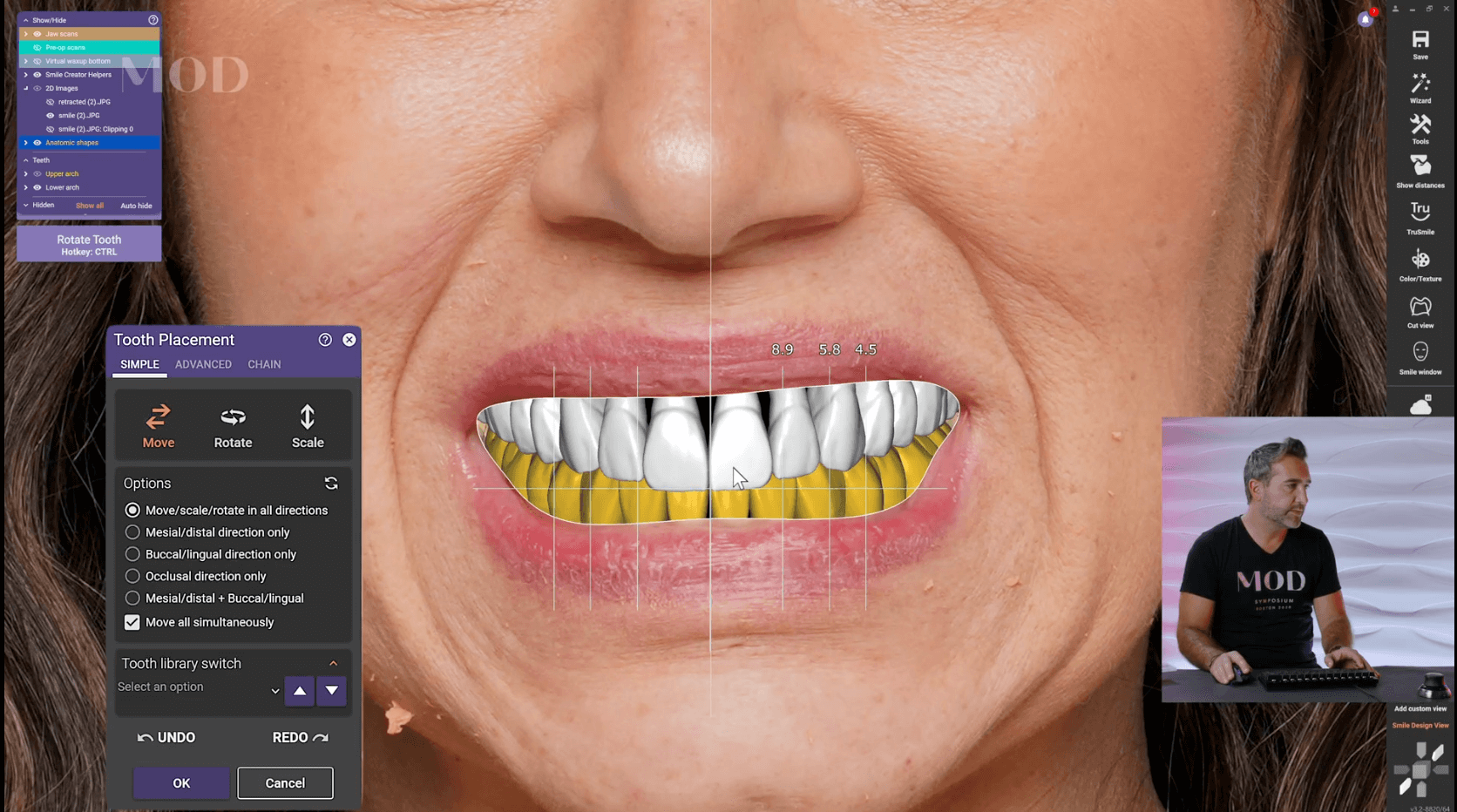Click the UNDO button
Image resolution: width=1457 pixels, height=812 pixels.
point(166,738)
